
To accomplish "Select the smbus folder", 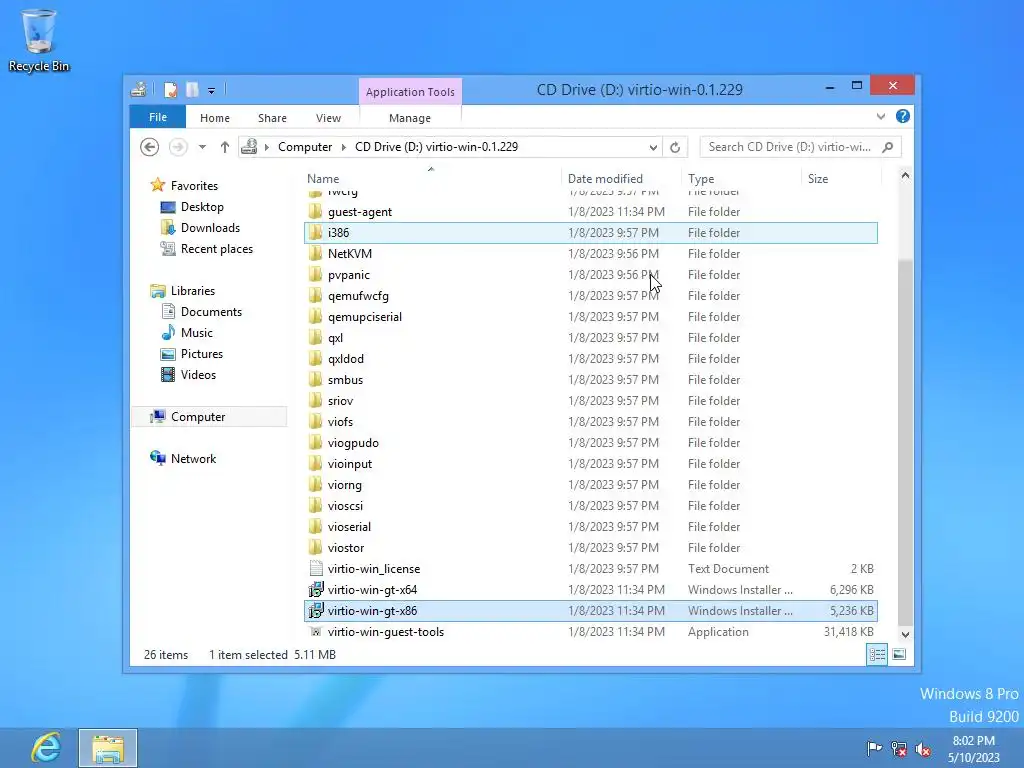I will pos(345,380).
